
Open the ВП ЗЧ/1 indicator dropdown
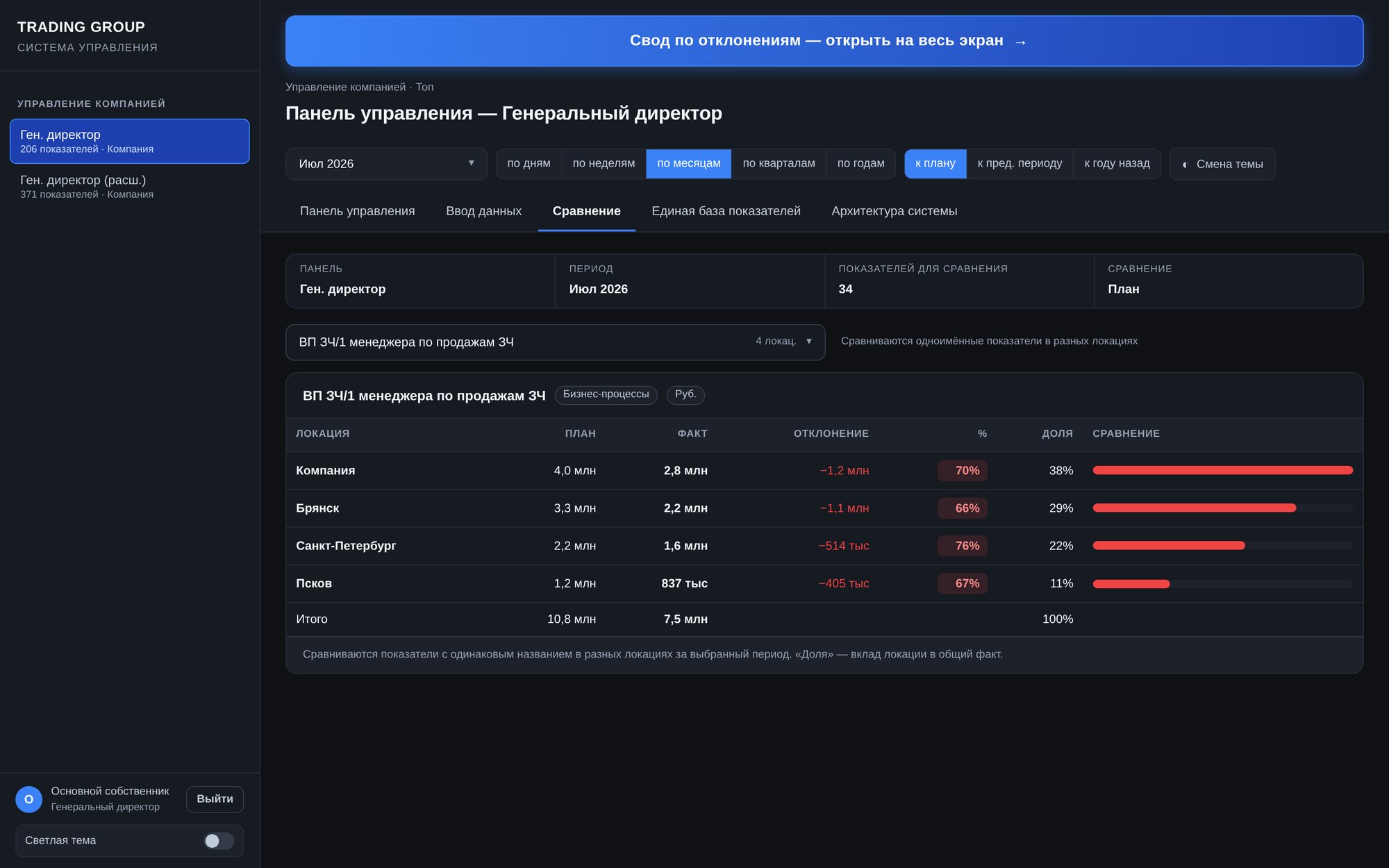coord(555,342)
